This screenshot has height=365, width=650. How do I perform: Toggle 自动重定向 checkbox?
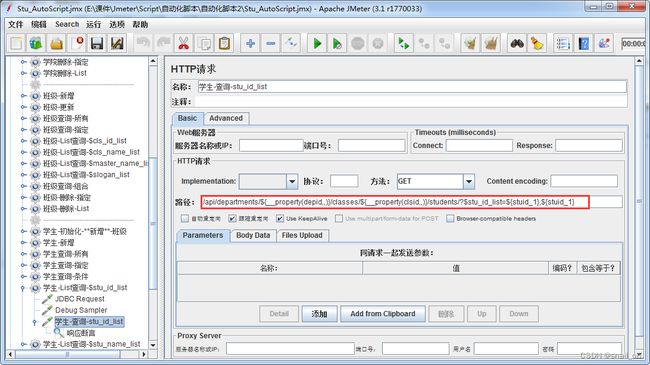click(185, 218)
